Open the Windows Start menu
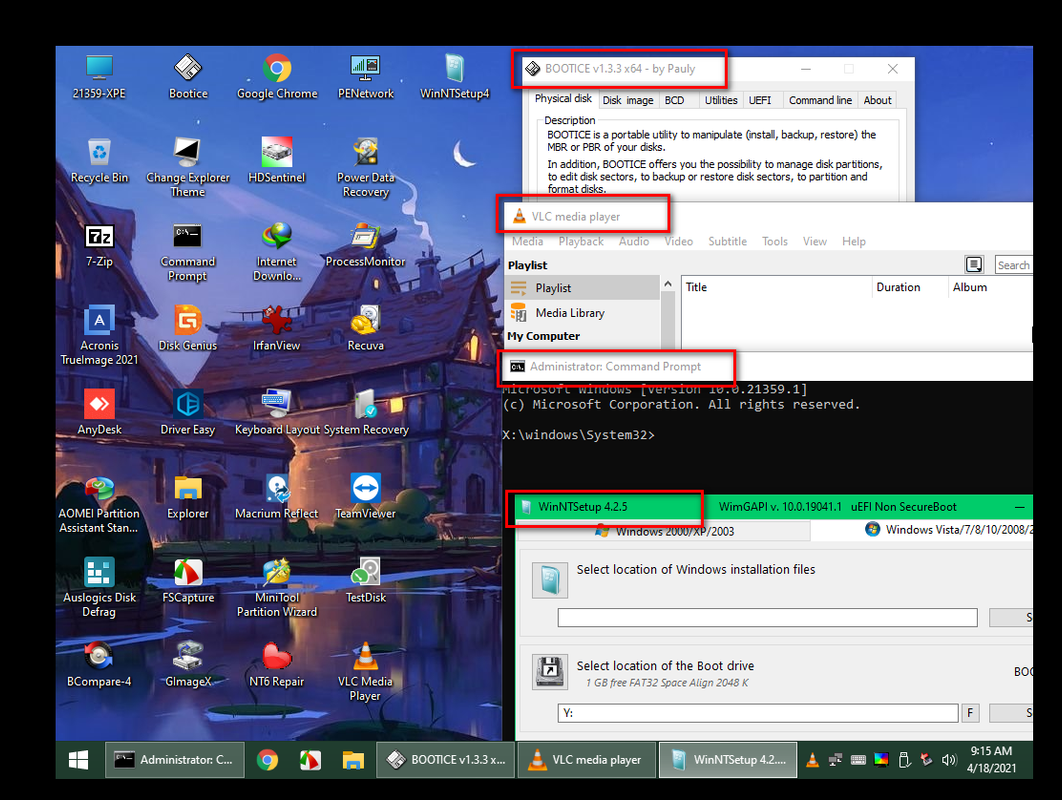 click(79, 760)
